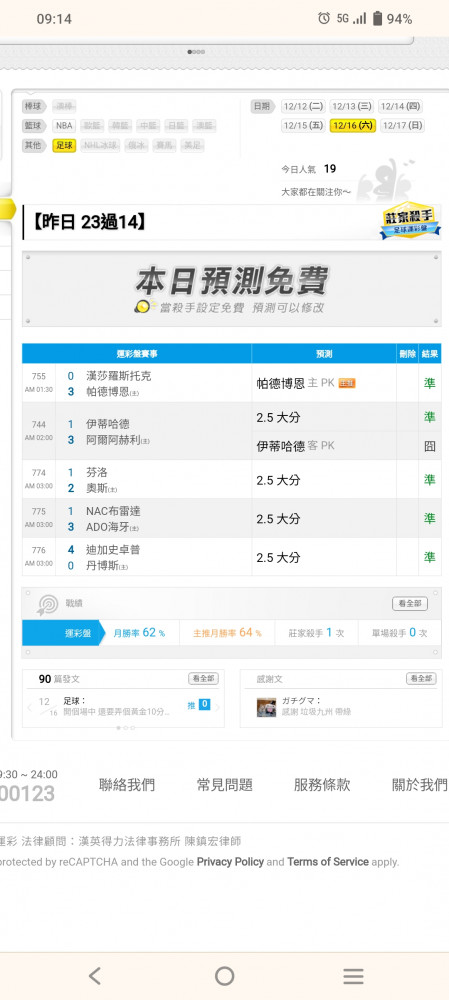The width and height of the screenshot is (449, 1000).
Task: Click the 準 result for match 755
Action: pyautogui.click(x=430, y=383)
